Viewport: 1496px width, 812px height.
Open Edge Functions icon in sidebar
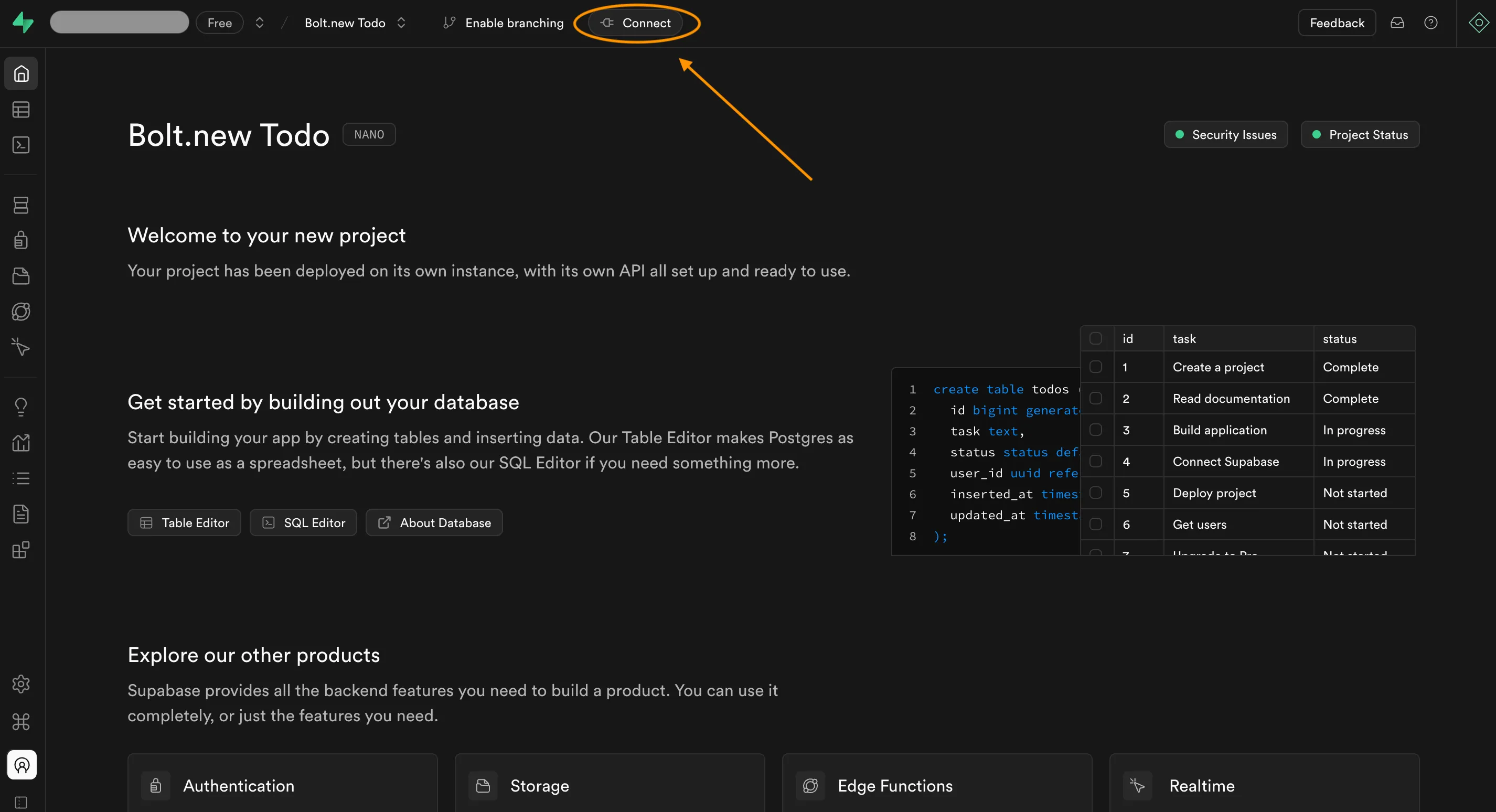[21, 312]
